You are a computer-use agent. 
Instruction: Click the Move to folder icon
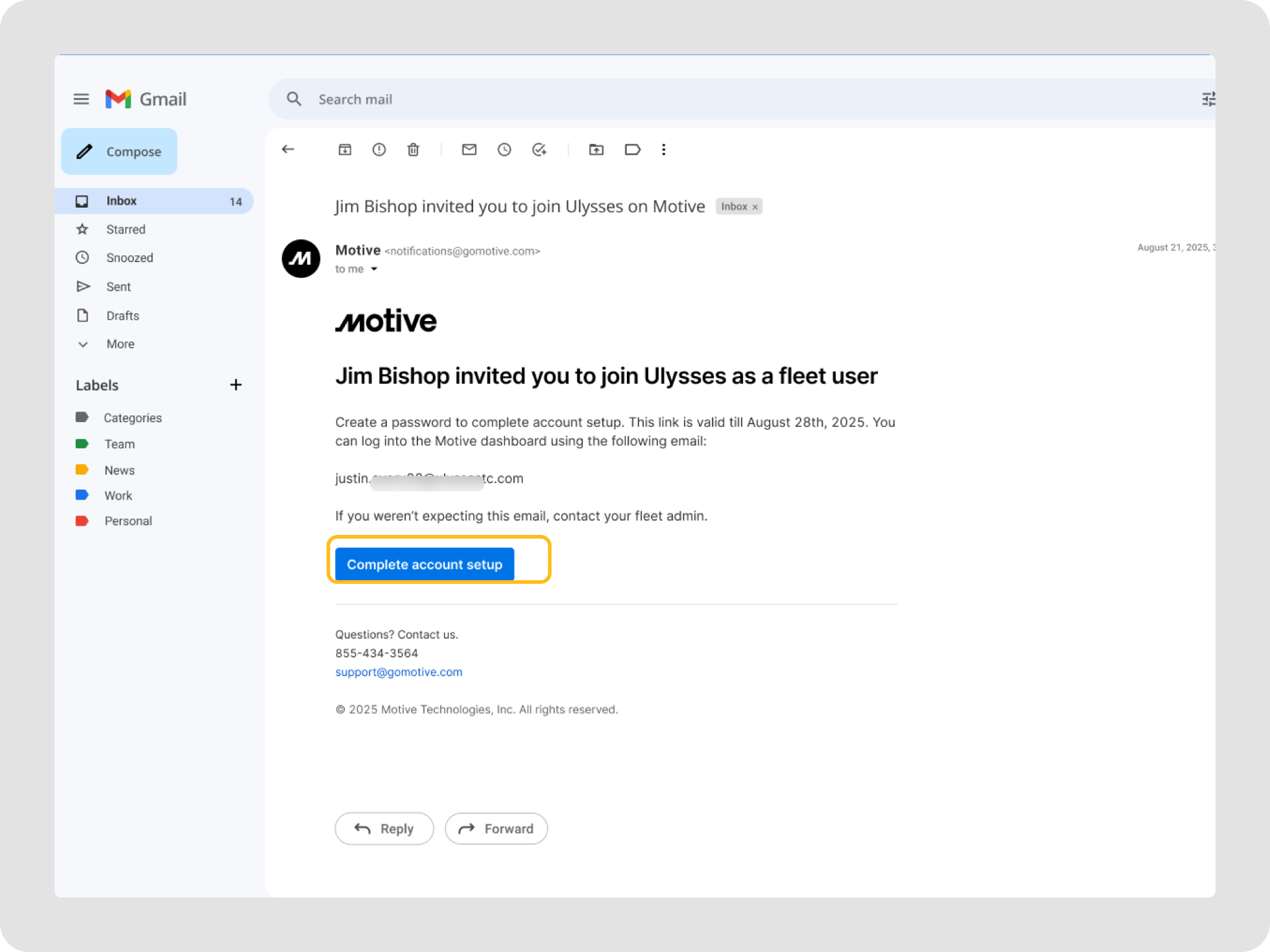click(596, 149)
